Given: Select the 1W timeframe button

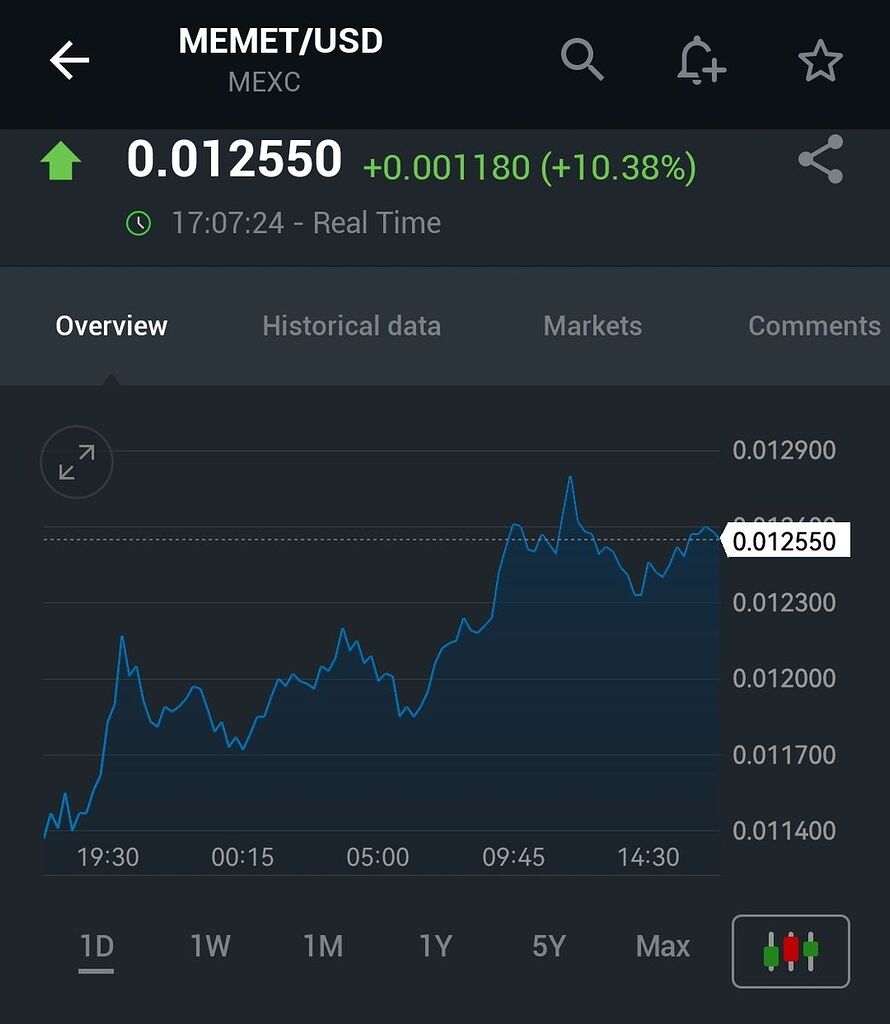Looking at the screenshot, I should pyautogui.click(x=209, y=945).
